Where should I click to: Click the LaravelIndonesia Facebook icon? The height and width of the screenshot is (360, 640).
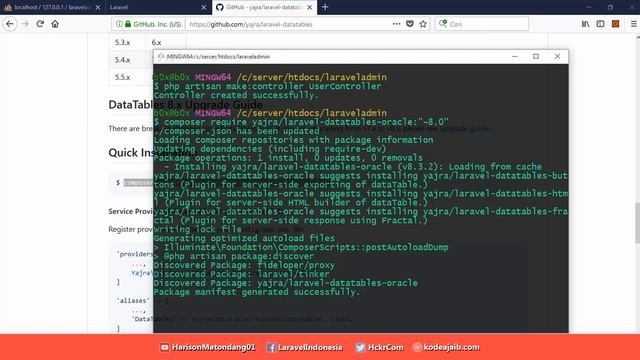click(x=271, y=347)
